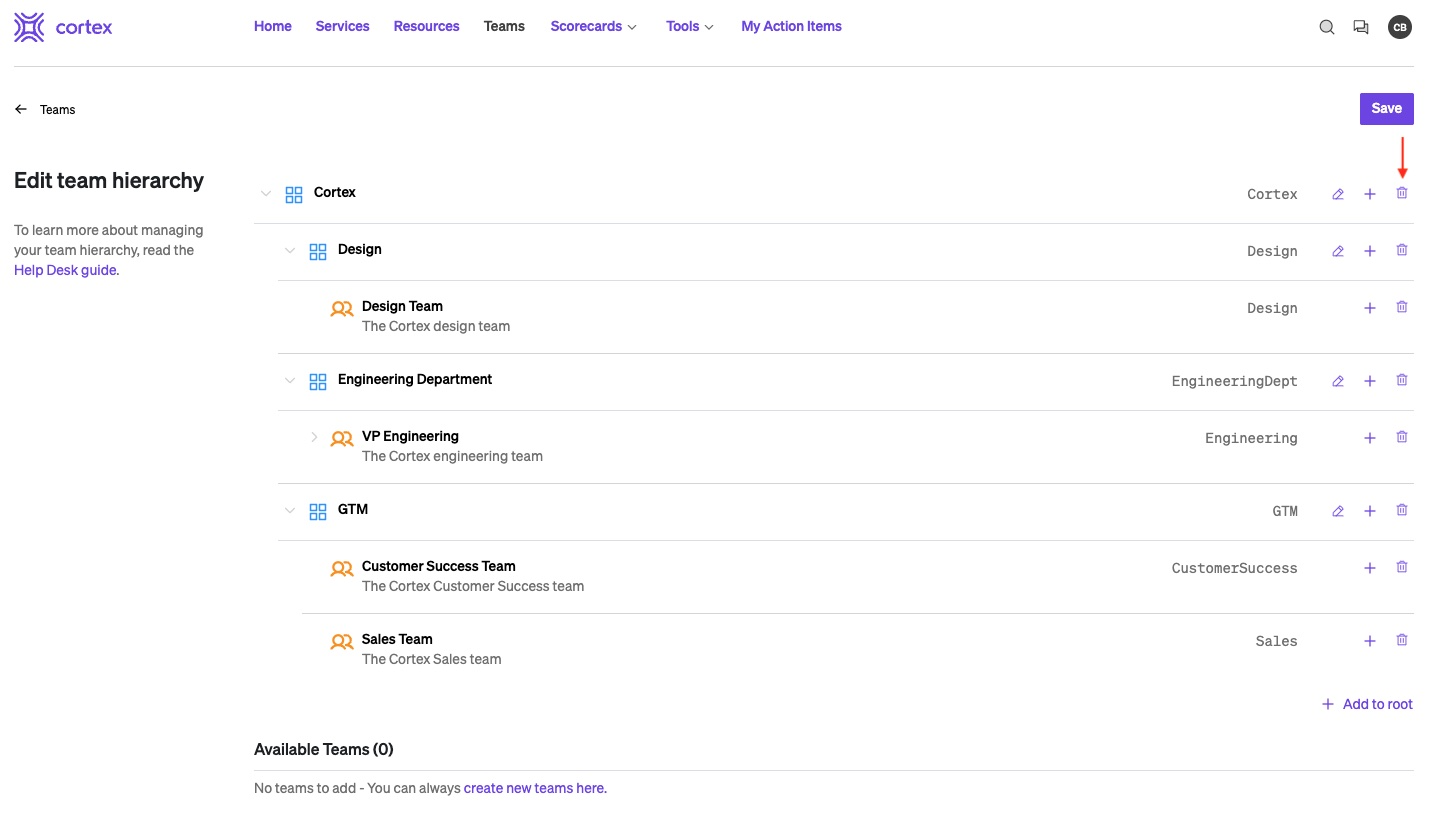Edit the GTM department pencil icon
This screenshot has height=826, width=1437.
coord(1338,511)
